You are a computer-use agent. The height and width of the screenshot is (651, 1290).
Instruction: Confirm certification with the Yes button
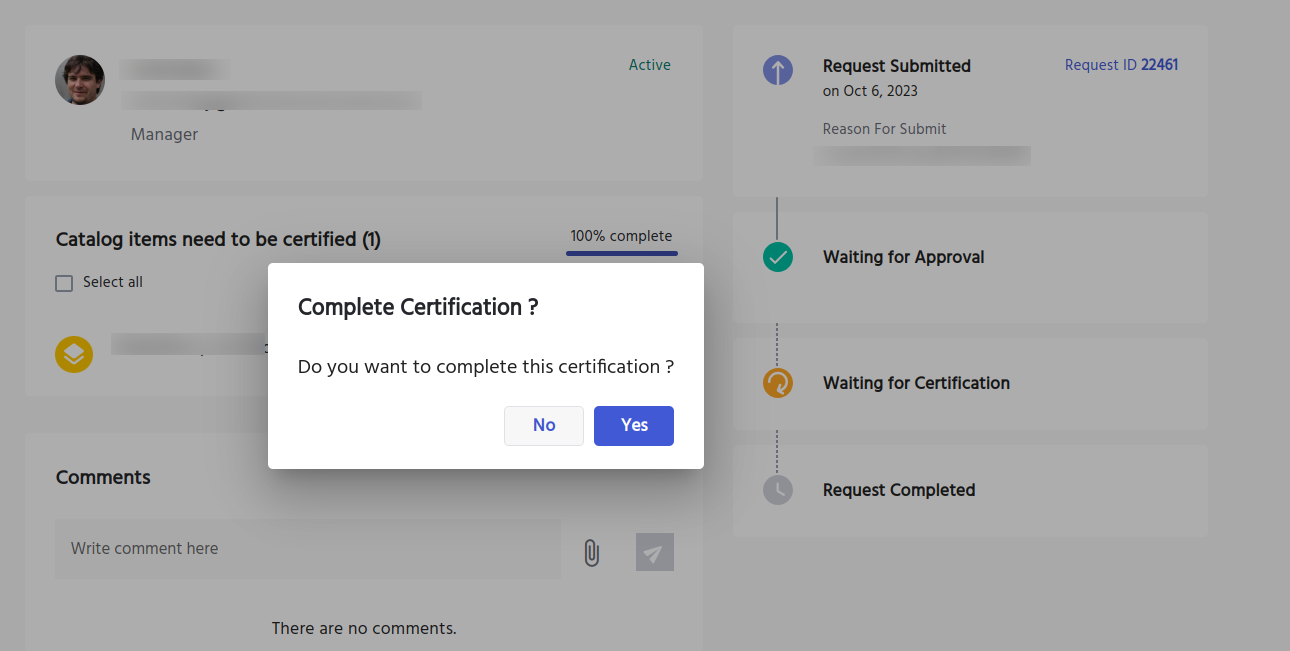click(x=633, y=425)
